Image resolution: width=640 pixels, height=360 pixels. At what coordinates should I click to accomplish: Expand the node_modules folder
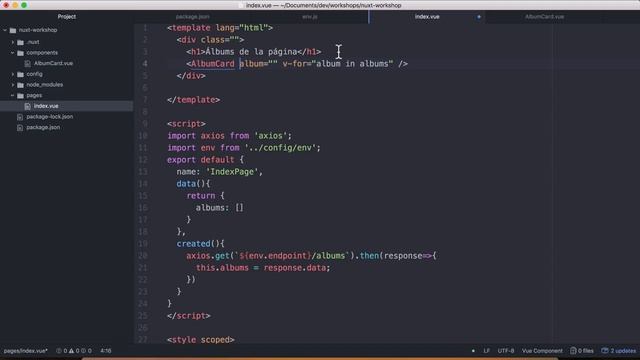(13, 85)
